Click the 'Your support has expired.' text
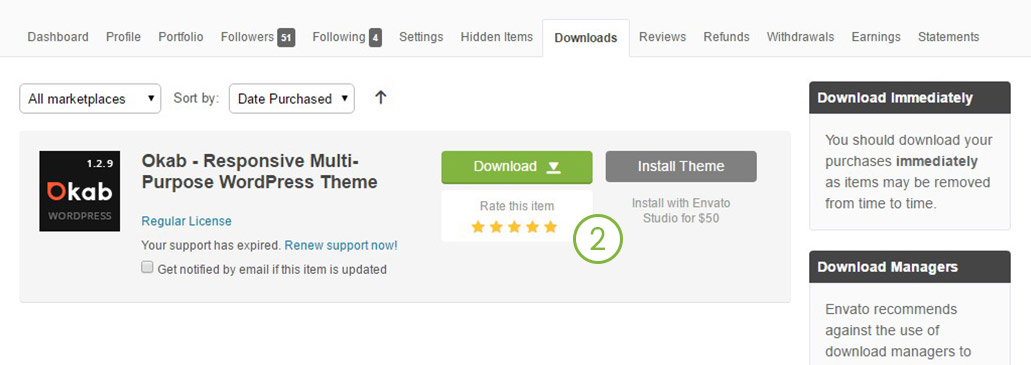 pyautogui.click(x=211, y=245)
